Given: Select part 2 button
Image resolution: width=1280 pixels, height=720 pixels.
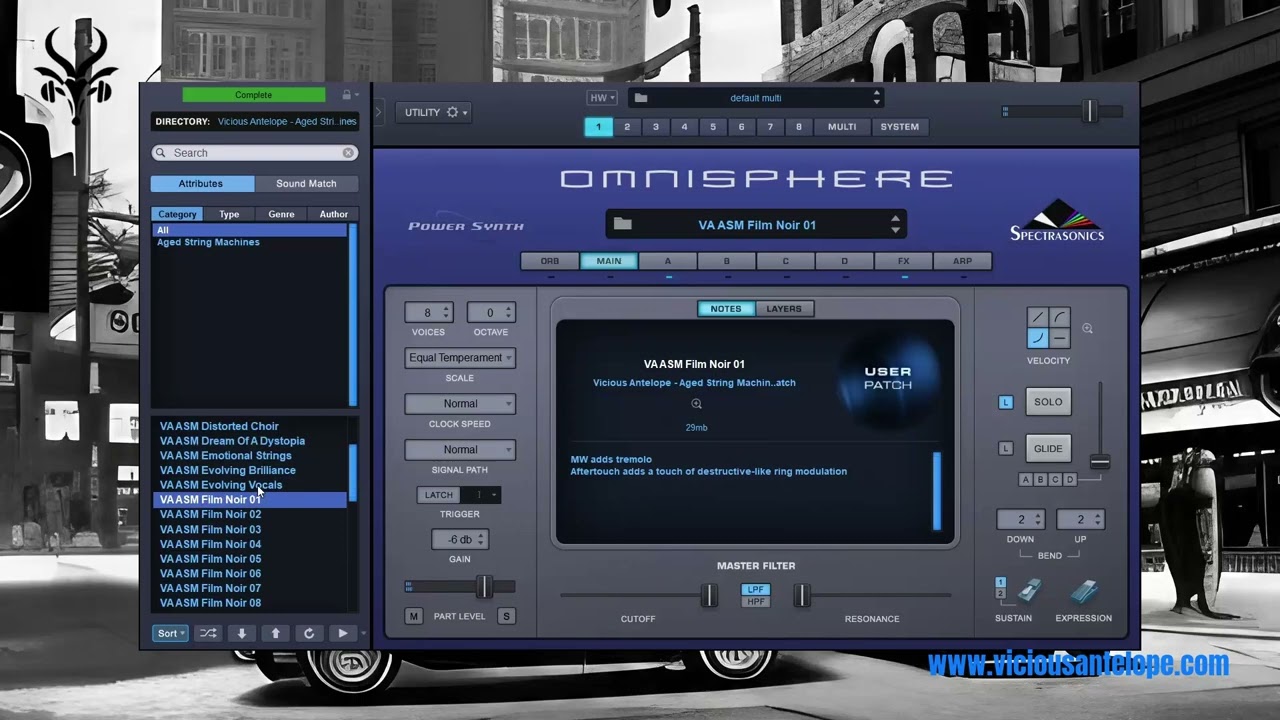Looking at the screenshot, I should [x=627, y=127].
